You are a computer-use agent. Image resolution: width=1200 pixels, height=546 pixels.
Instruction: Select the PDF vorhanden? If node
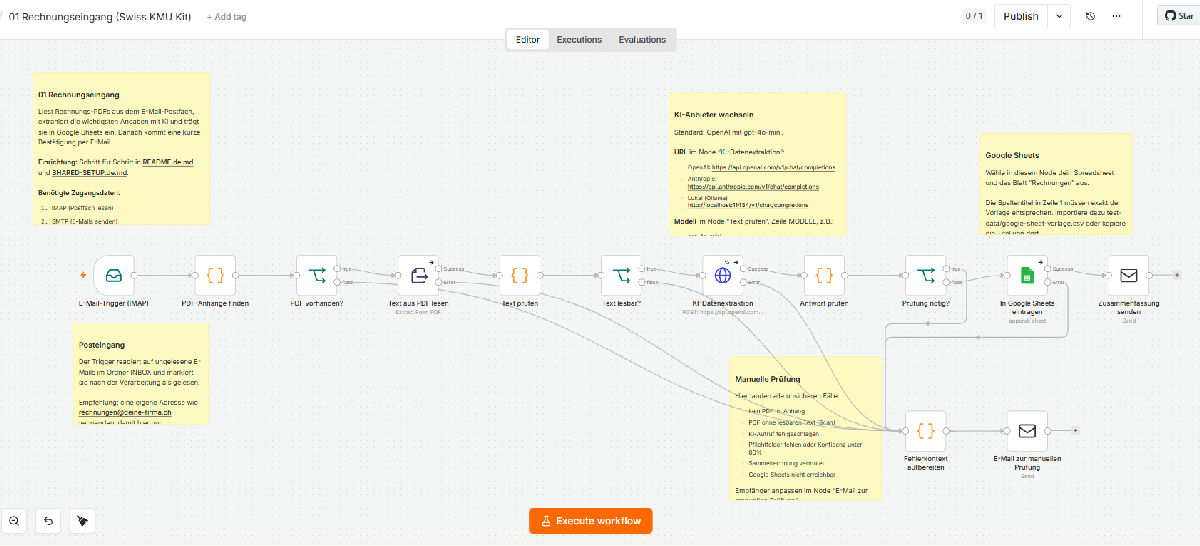316,274
